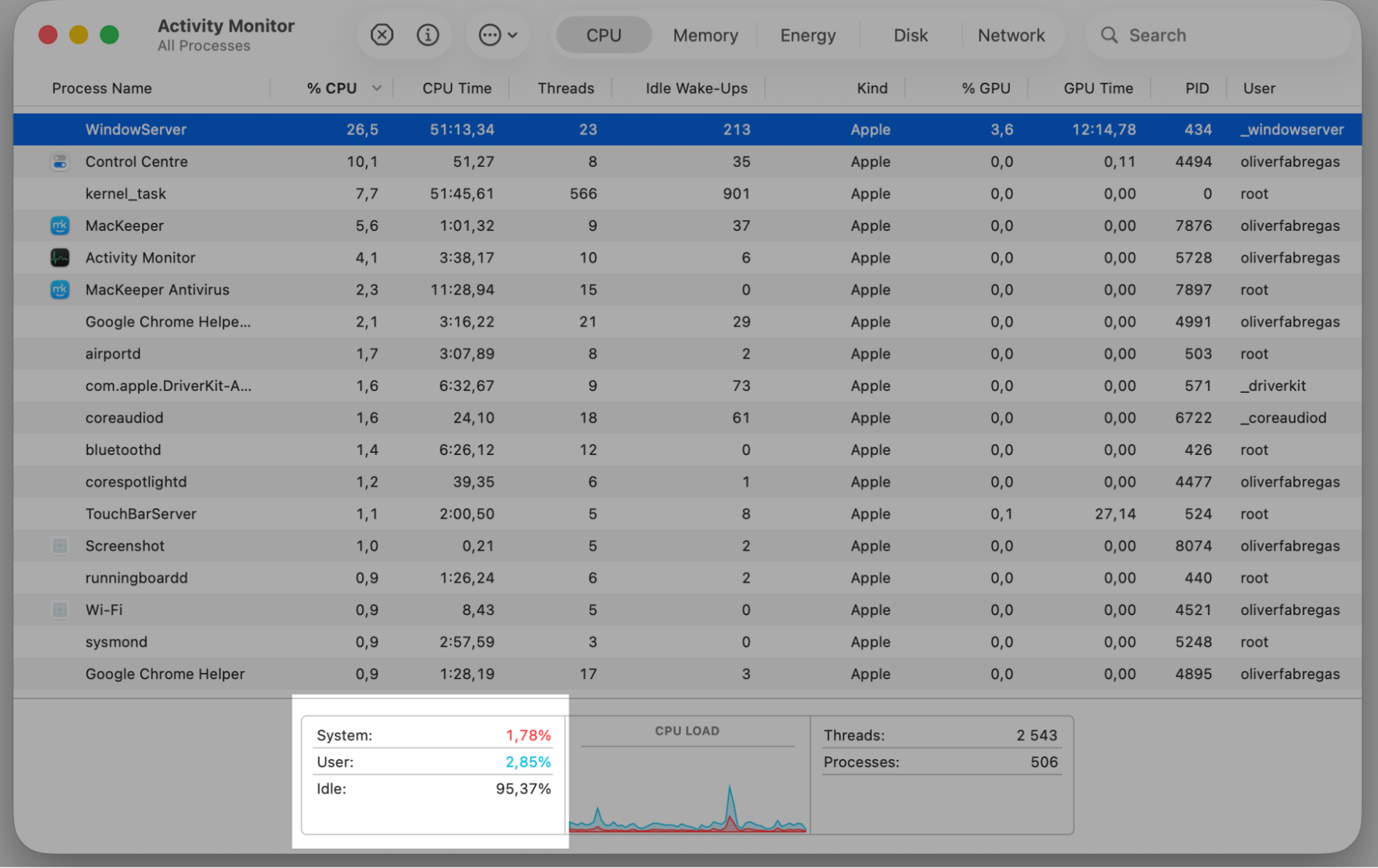Select the WindowServer process row

coord(687,130)
